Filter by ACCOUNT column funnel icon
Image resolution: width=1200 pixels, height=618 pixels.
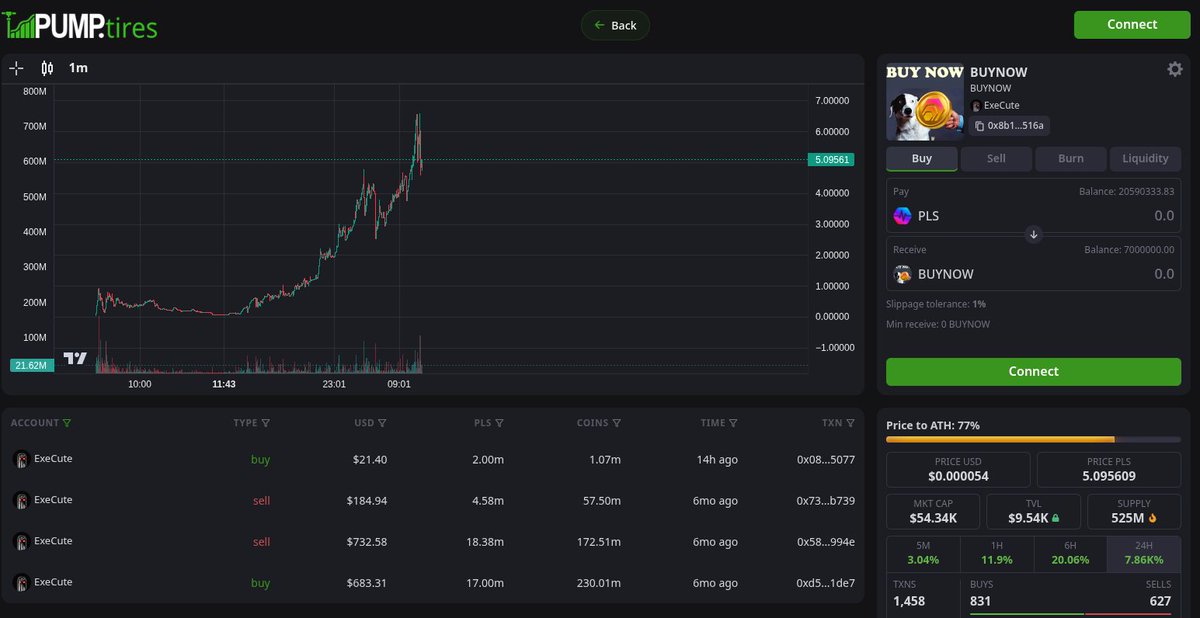tap(67, 423)
